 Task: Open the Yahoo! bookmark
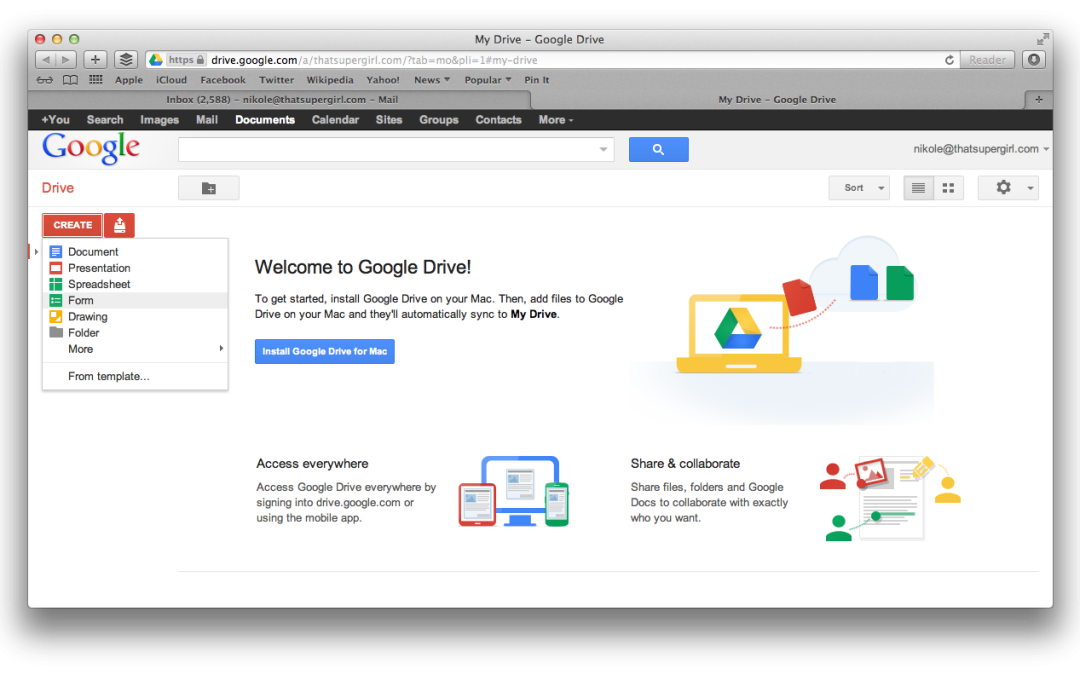pyautogui.click(x=383, y=80)
